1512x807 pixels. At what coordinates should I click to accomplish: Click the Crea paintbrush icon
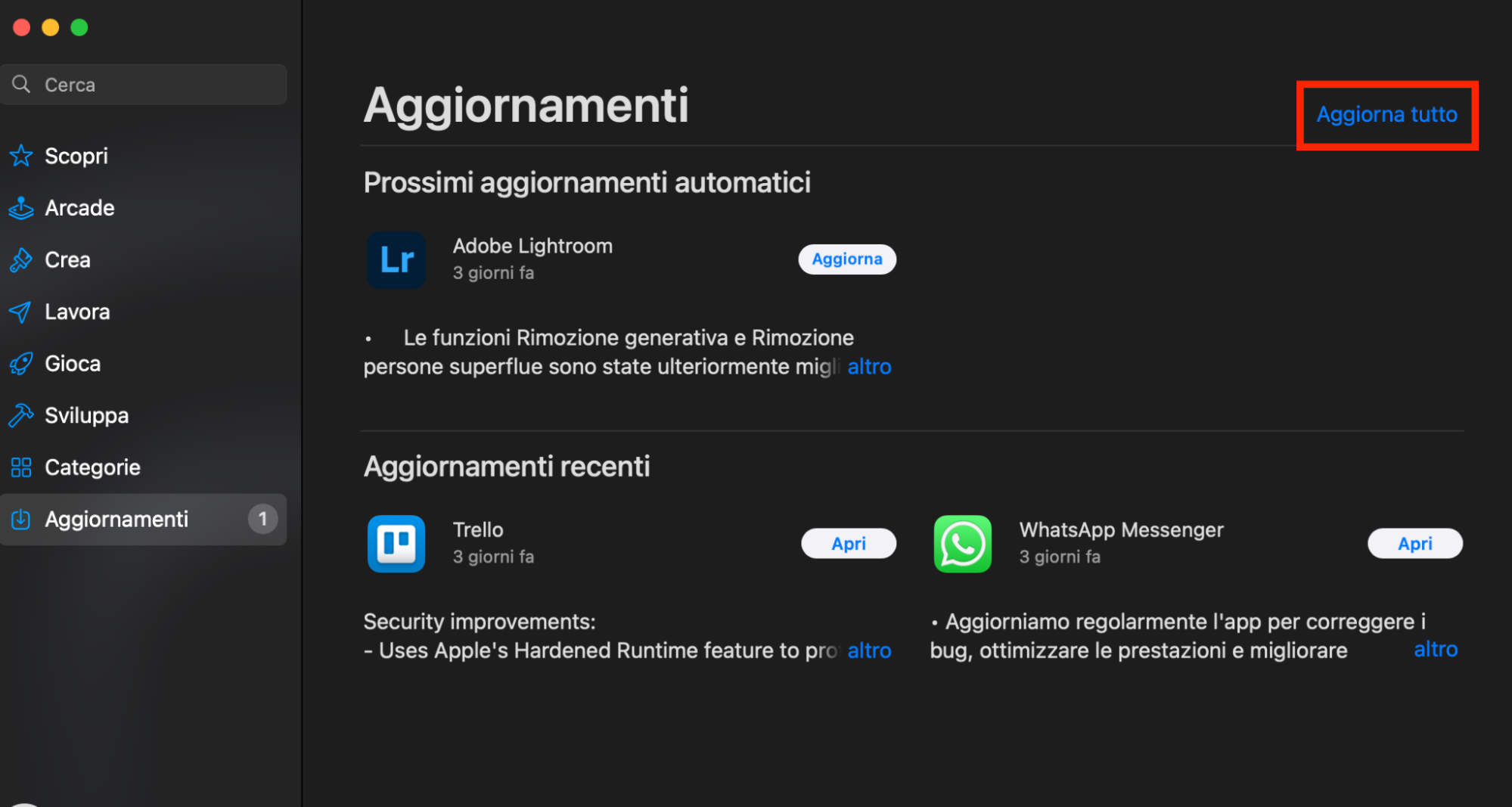pyautogui.click(x=21, y=259)
